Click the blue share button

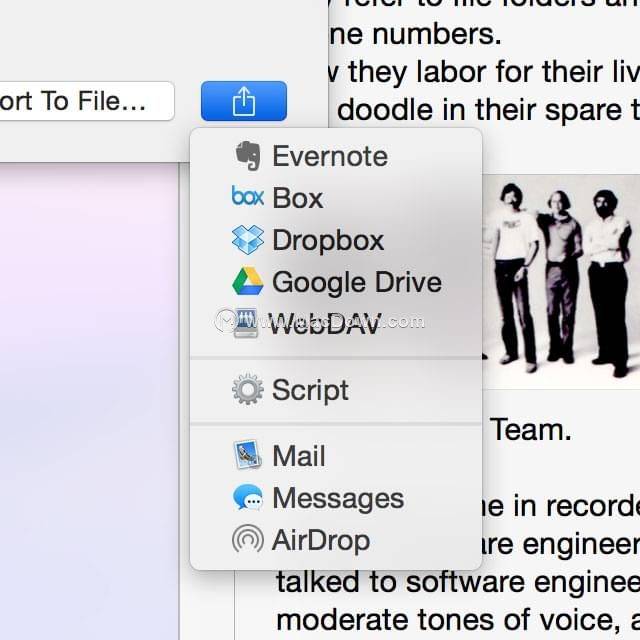pos(243,101)
